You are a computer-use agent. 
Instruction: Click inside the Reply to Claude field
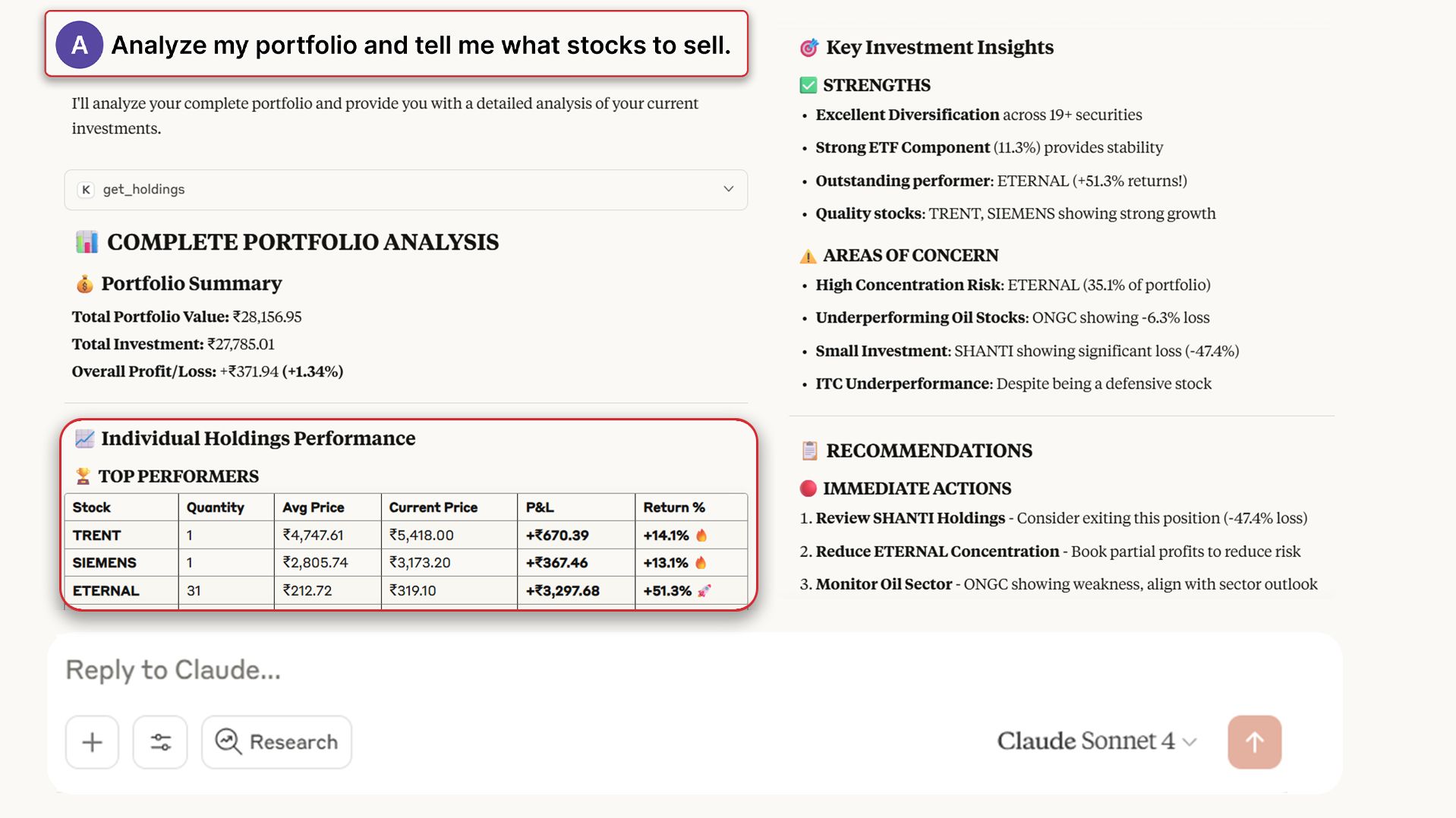[x=380, y=670]
